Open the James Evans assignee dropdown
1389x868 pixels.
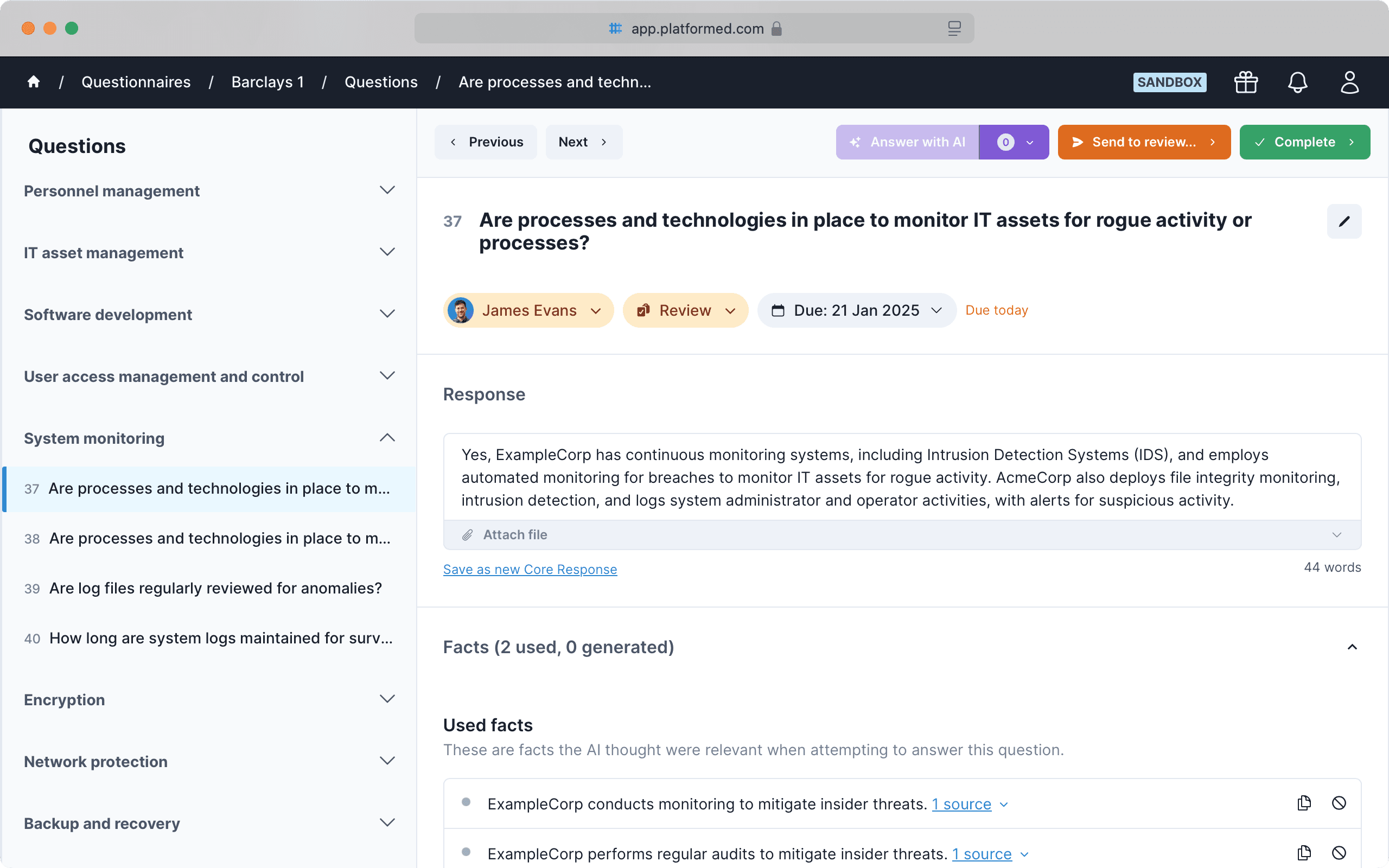(x=528, y=310)
